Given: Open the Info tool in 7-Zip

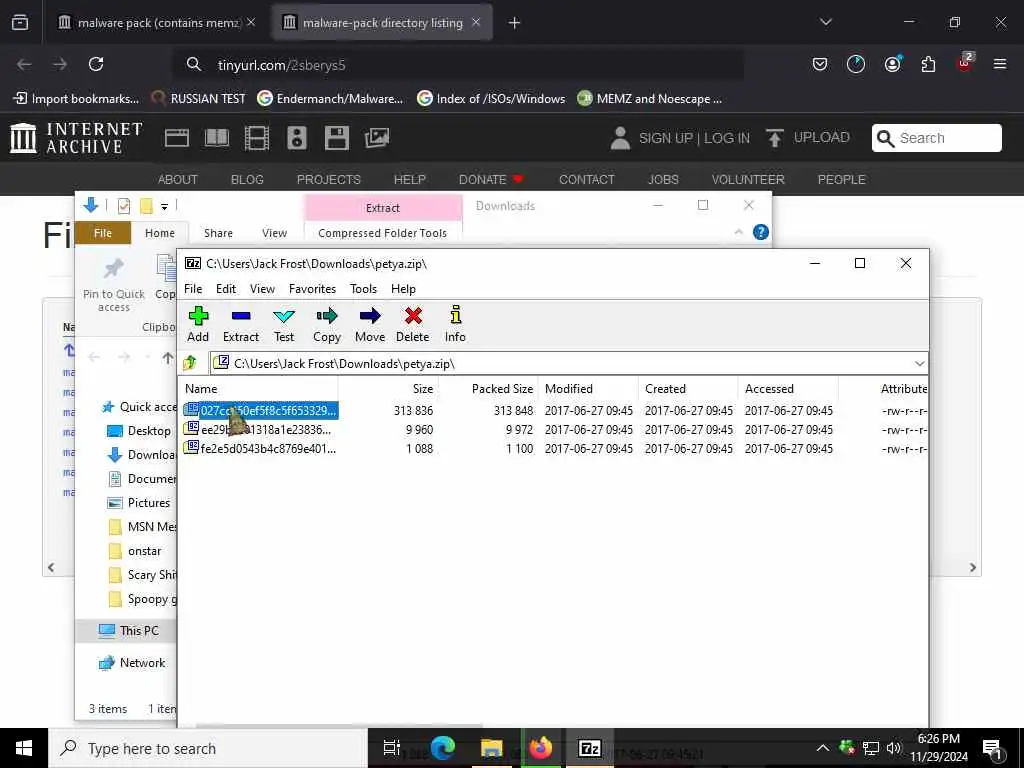Looking at the screenshot, I should pyautogui.click(x=455, y=324).
